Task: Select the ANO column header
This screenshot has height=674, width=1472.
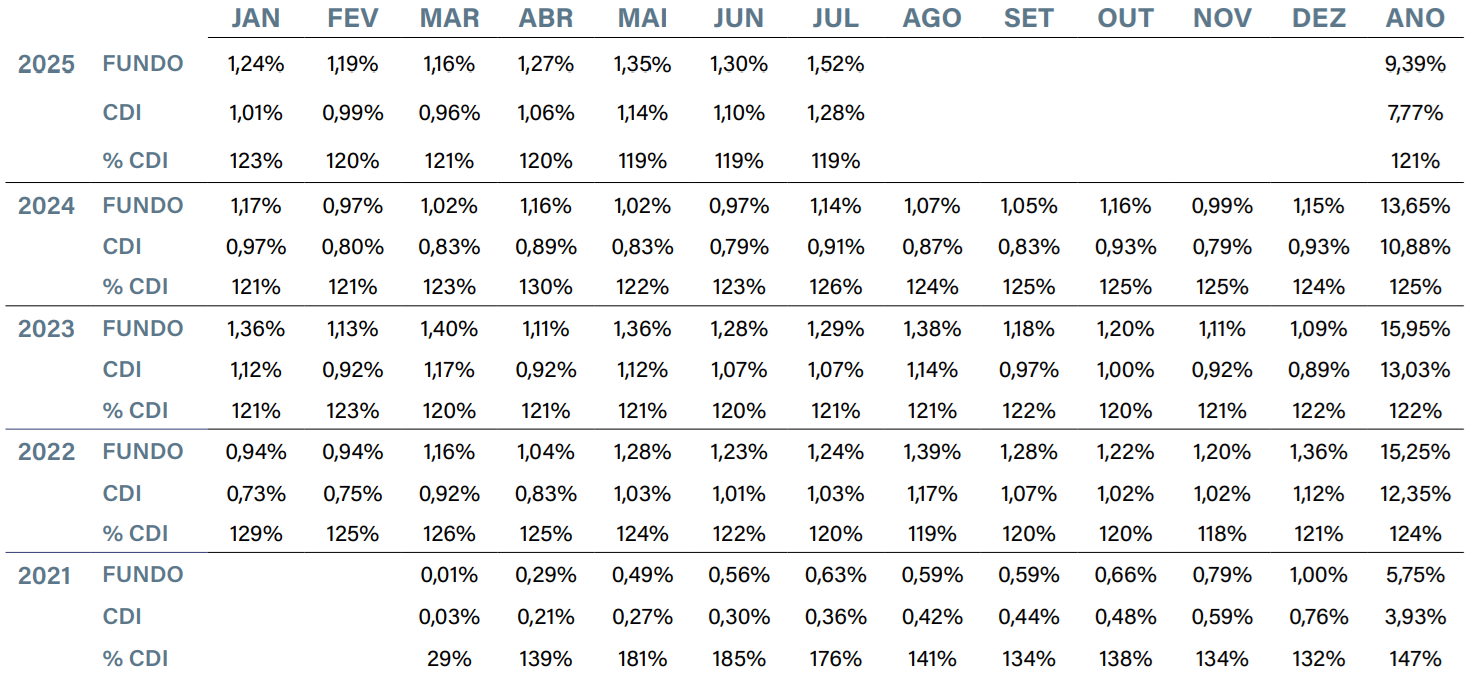Action: click(x=1415, y=18)
